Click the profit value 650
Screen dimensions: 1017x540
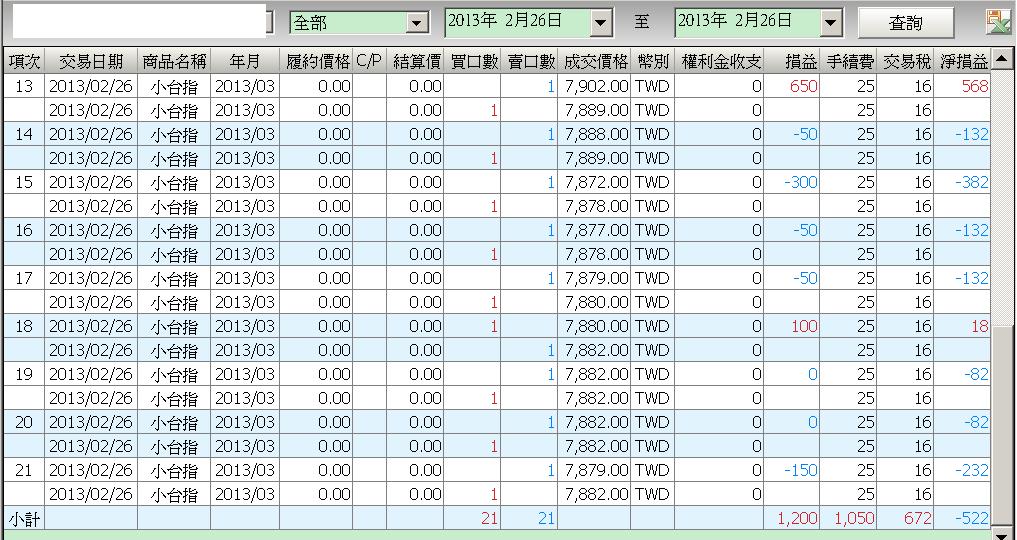click(804, 86)
